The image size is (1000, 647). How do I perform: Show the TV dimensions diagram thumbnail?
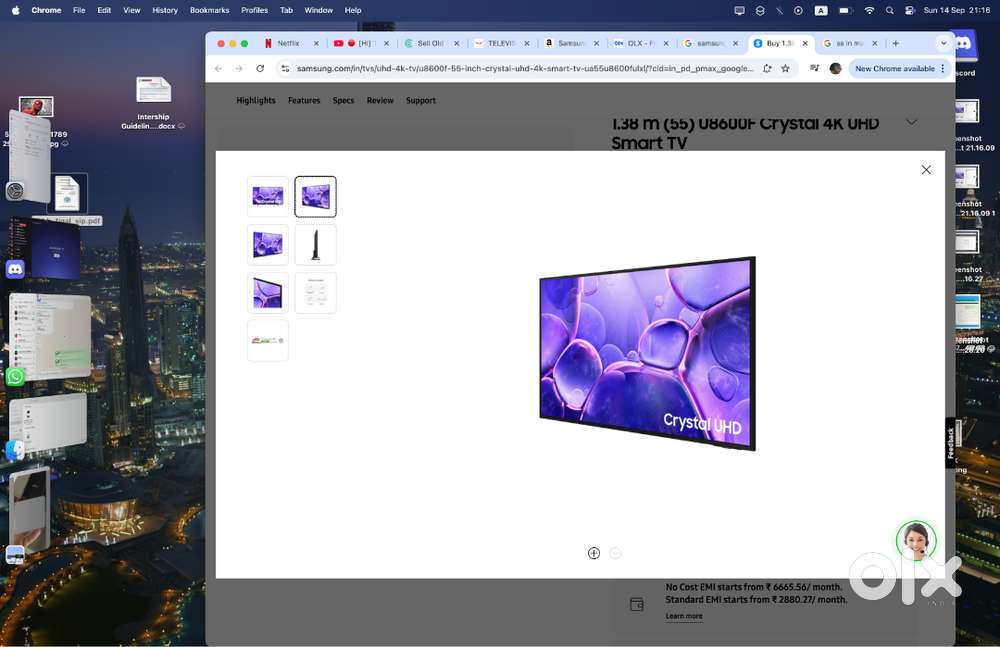[316, 293]
